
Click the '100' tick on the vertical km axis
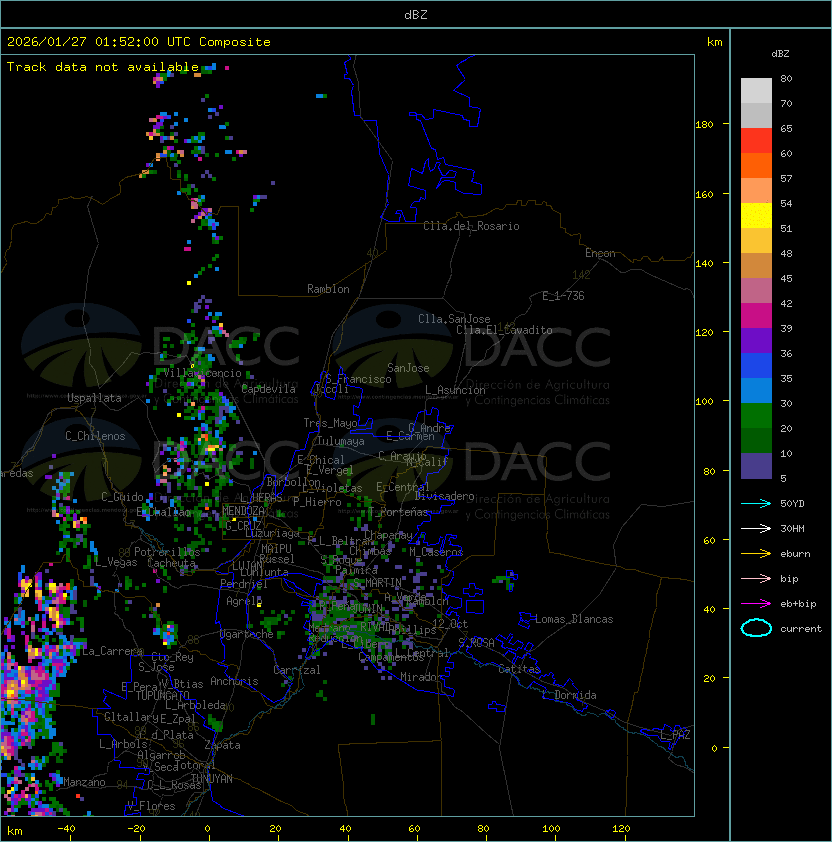pos(704,402)
